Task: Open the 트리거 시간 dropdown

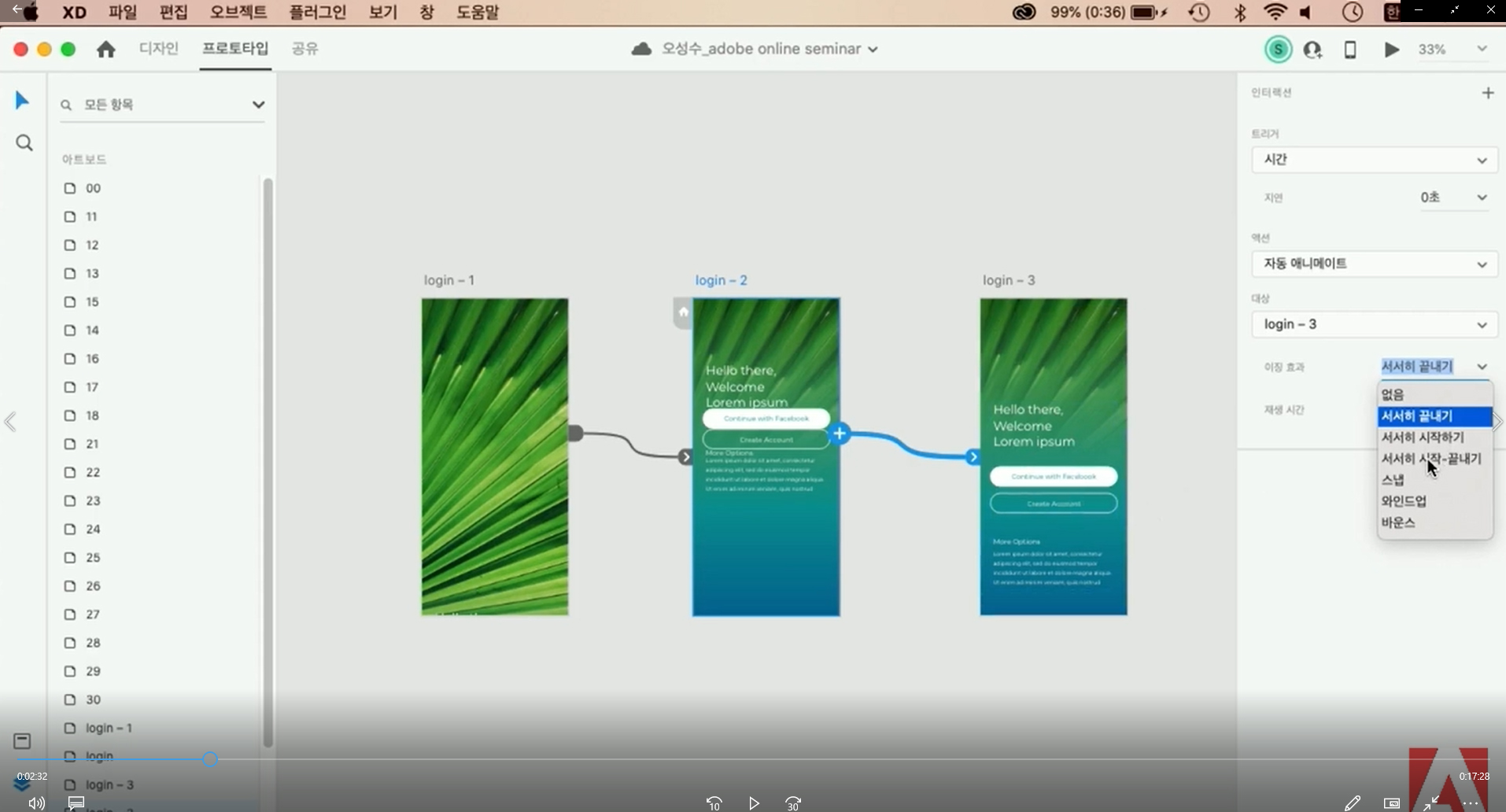Action: tap(1374, 160)
